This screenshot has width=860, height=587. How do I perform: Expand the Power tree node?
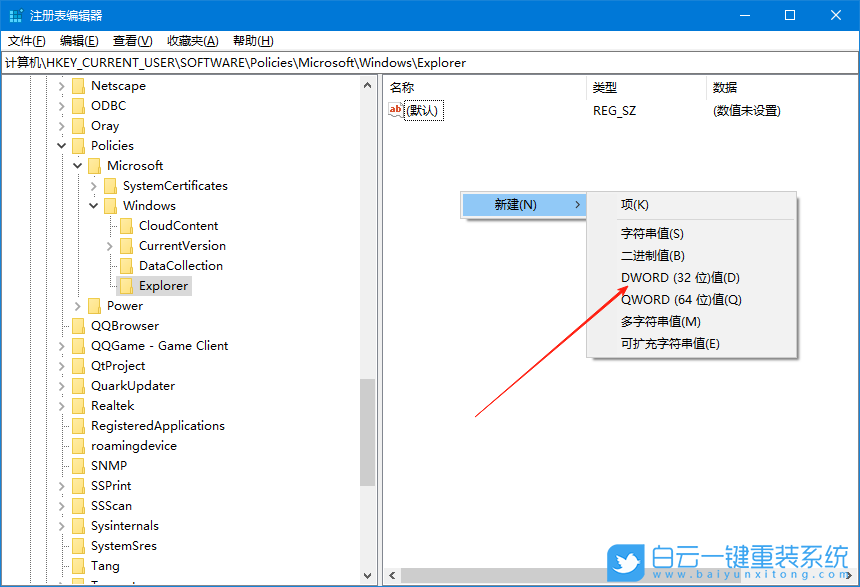coord(78,305)
